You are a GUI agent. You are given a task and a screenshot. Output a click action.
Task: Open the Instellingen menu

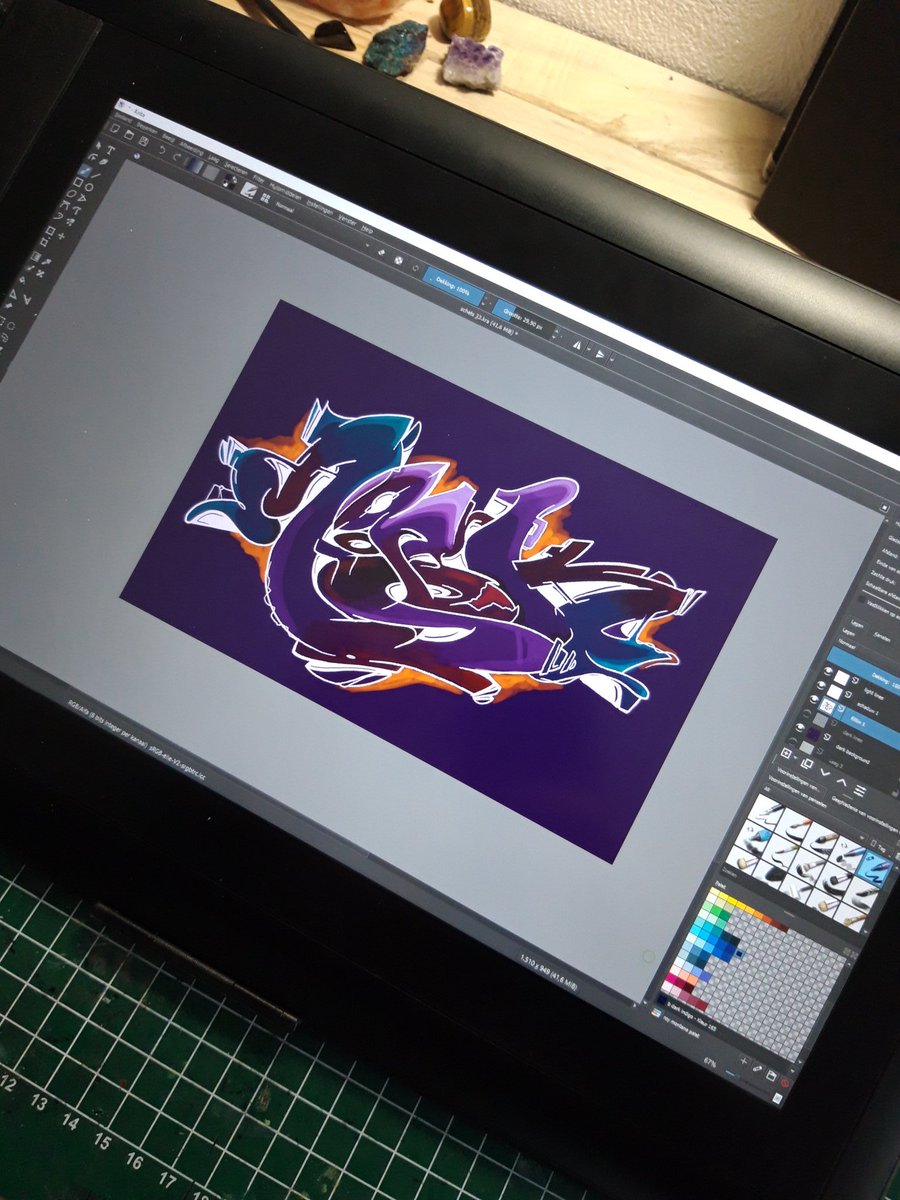(x=319, y=206)
